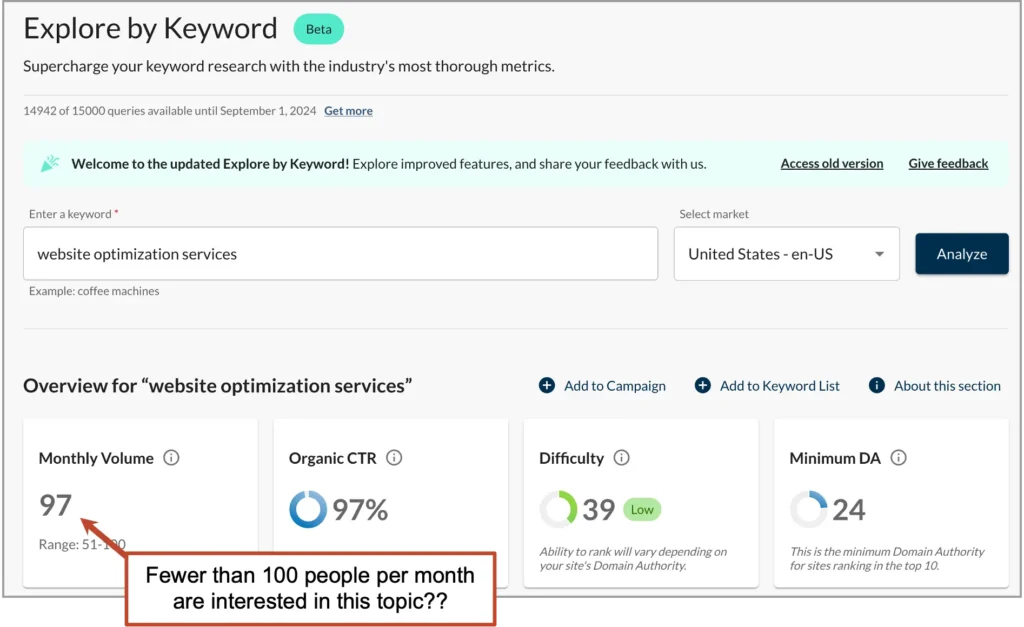Access the old version of Explore by Keyword
Image resolution: width=1024 pixels, height=627 pixels.
coord(832,163)
